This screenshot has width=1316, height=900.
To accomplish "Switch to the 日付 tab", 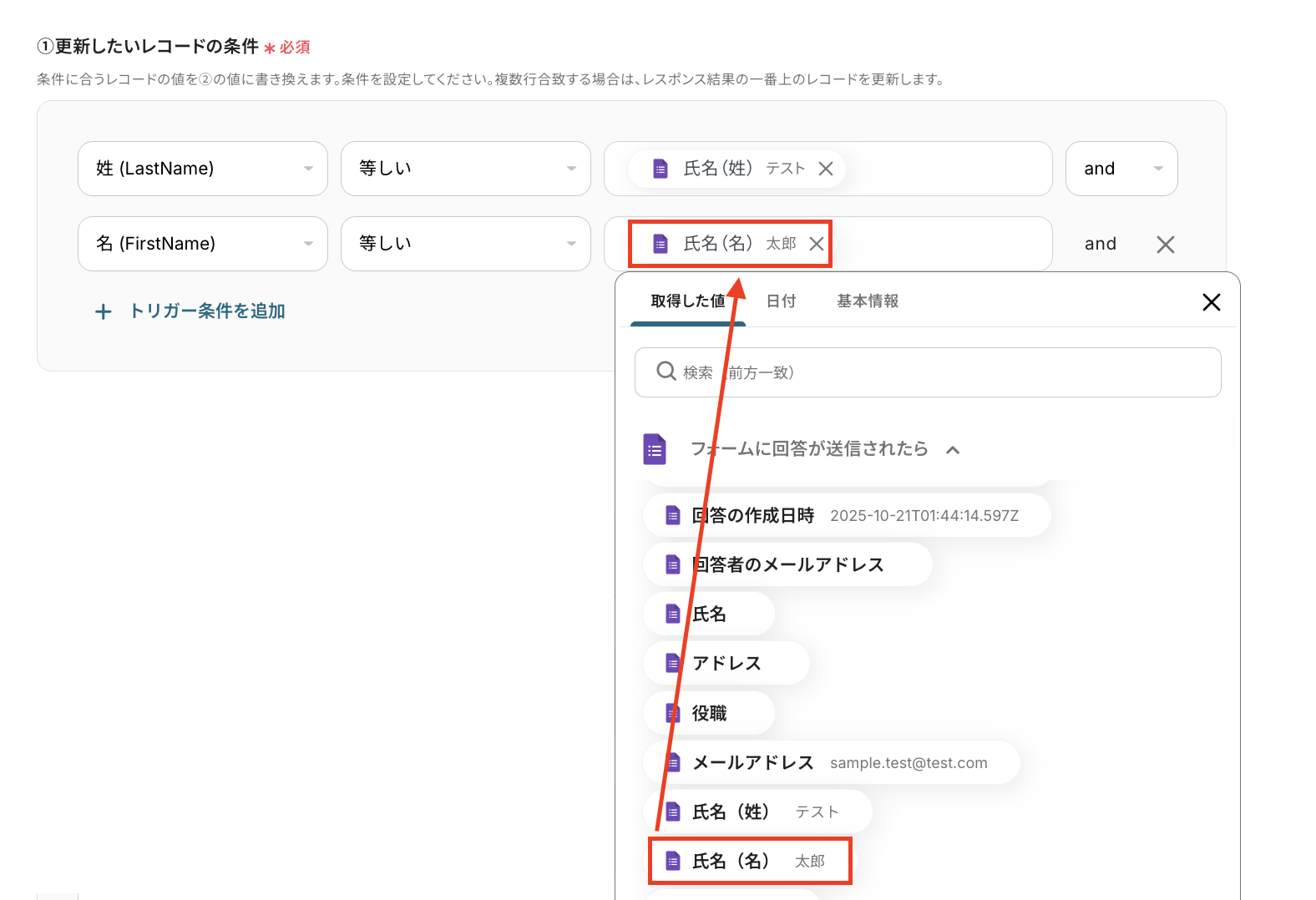I will click(781, 301).
